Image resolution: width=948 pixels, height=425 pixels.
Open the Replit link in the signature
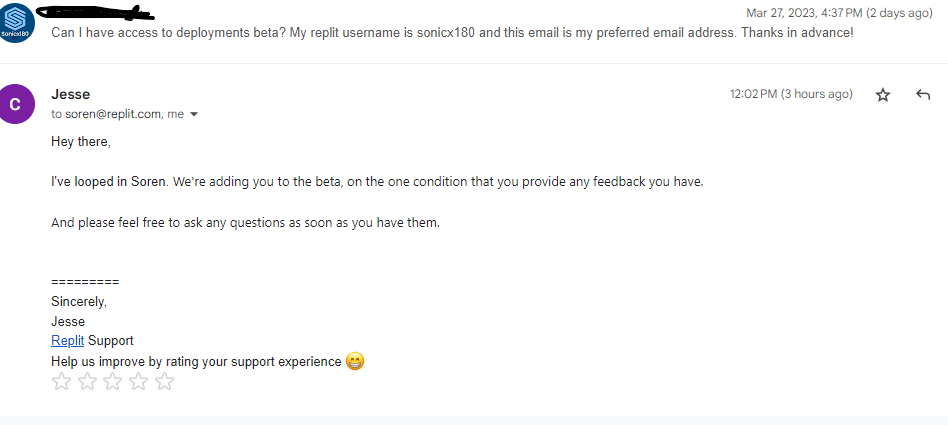(67, 341)
